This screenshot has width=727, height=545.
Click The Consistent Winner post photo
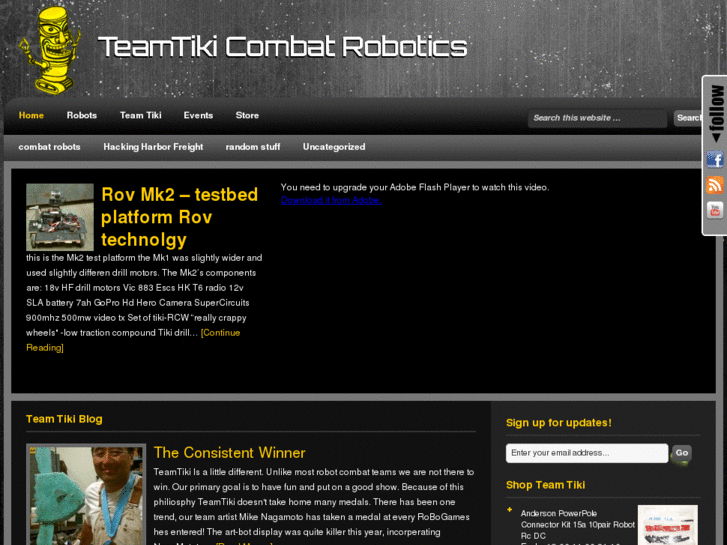86,494
